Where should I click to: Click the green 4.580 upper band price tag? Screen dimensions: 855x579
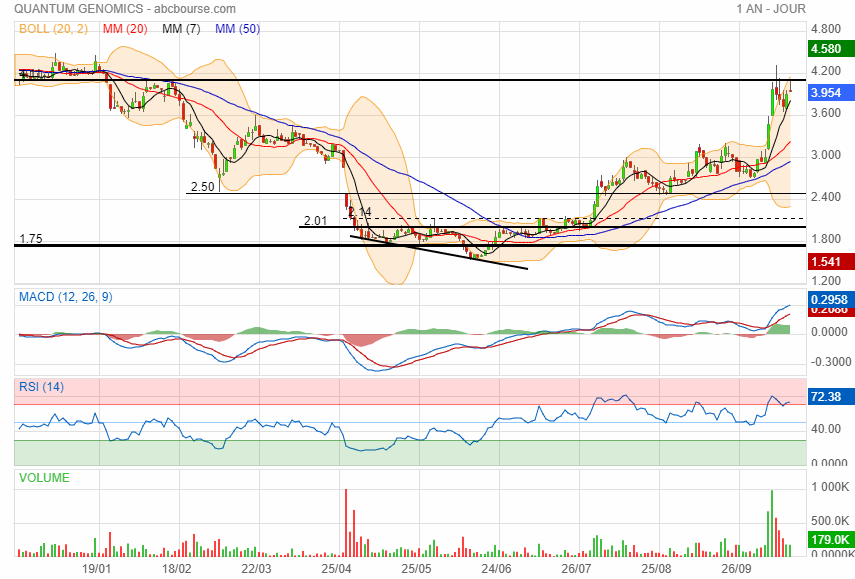coord(826,48)
